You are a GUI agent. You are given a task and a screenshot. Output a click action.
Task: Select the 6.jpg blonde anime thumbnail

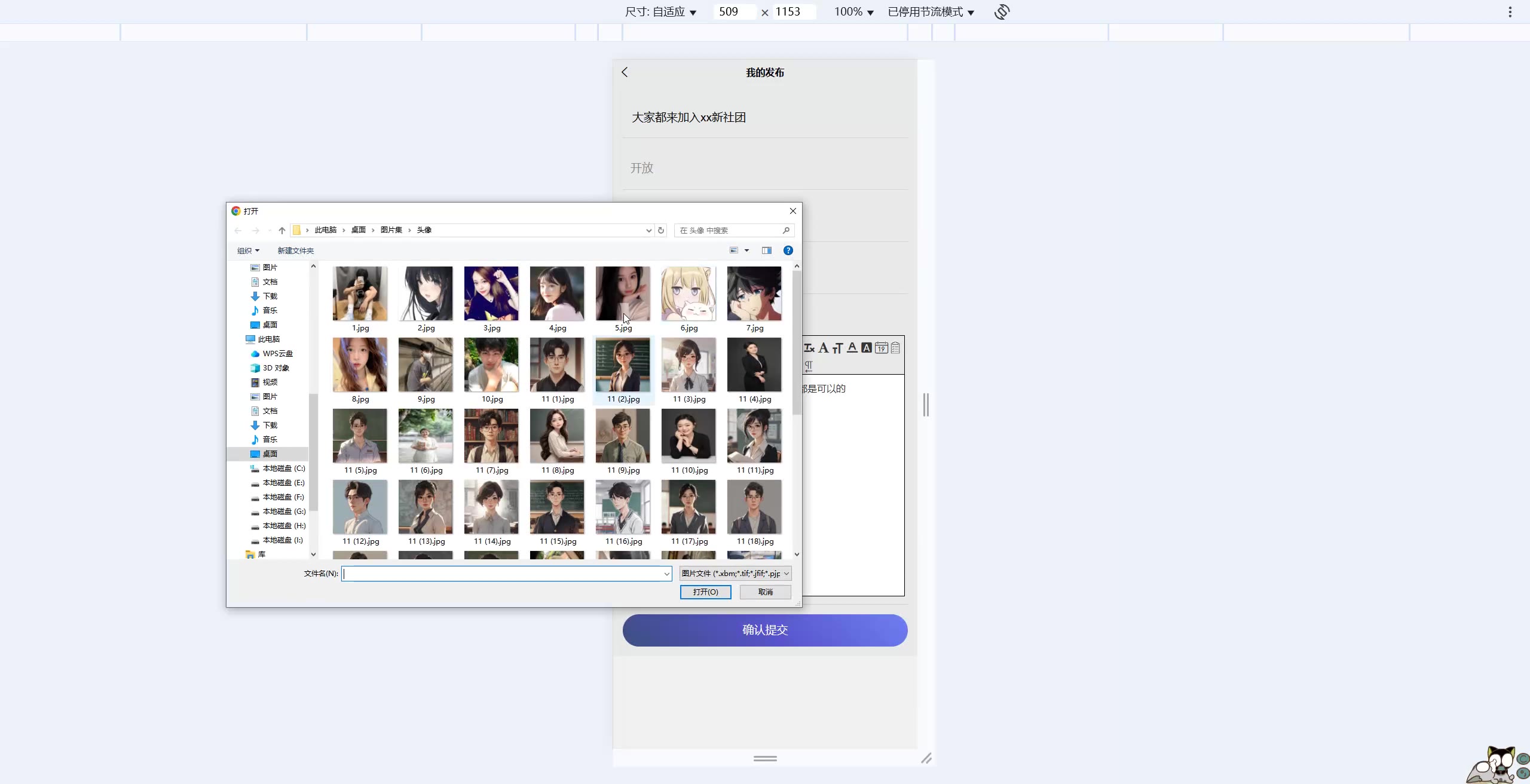pos(688,294)
